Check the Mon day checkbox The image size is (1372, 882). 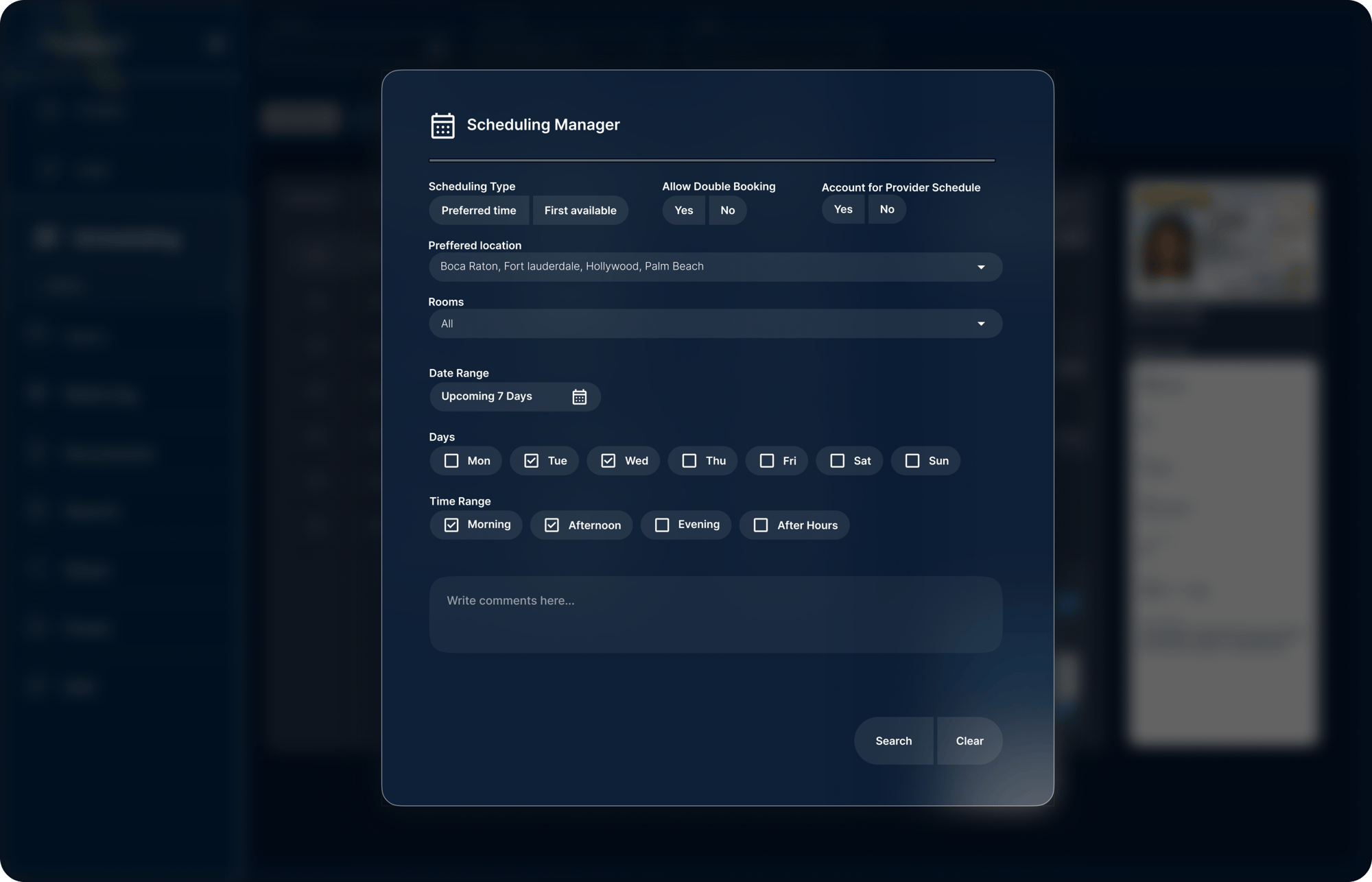451,461
